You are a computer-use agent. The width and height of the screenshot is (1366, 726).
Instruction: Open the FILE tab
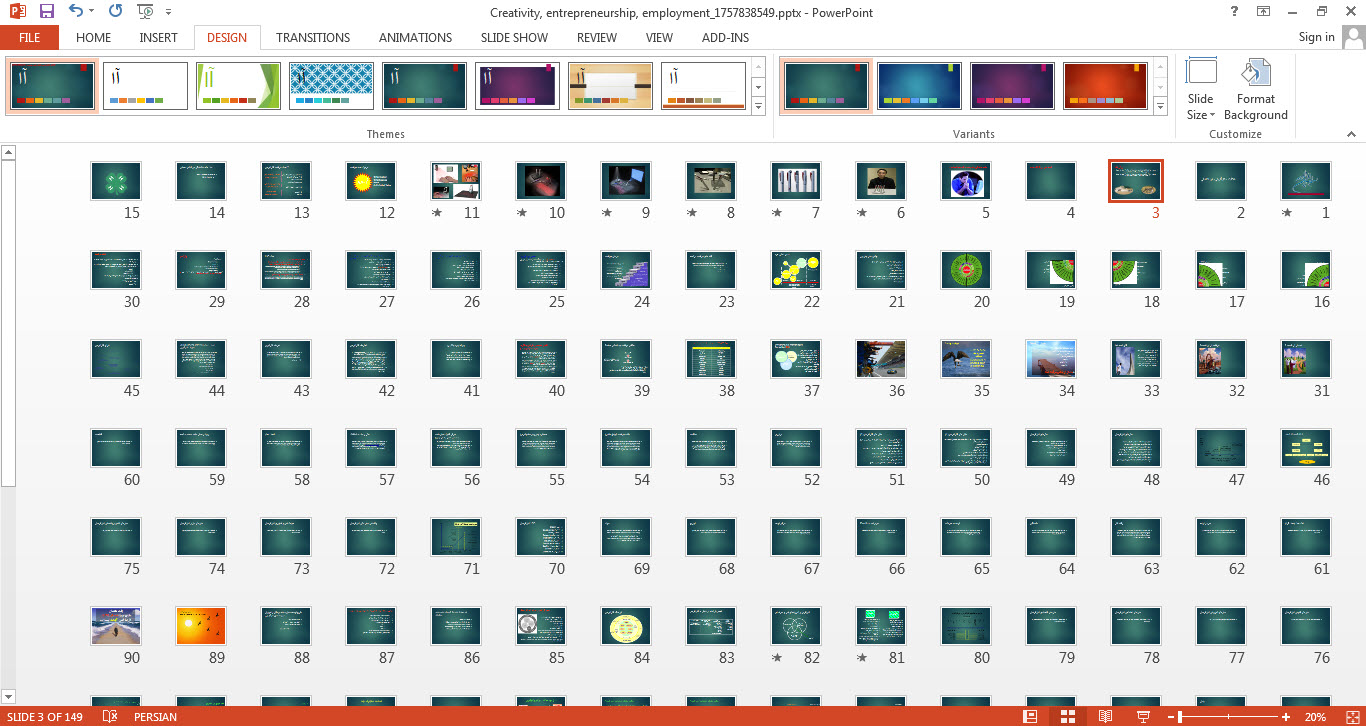tap(30, 37)
